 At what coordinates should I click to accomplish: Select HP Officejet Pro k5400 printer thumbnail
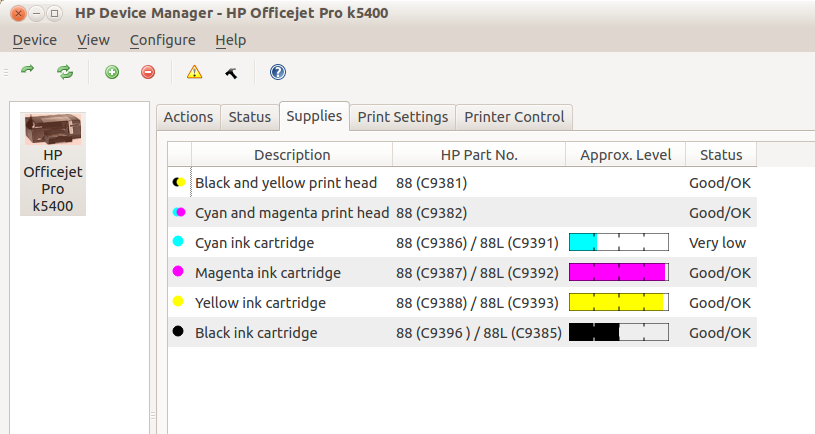pyautogui.click(x=53, y=164)
